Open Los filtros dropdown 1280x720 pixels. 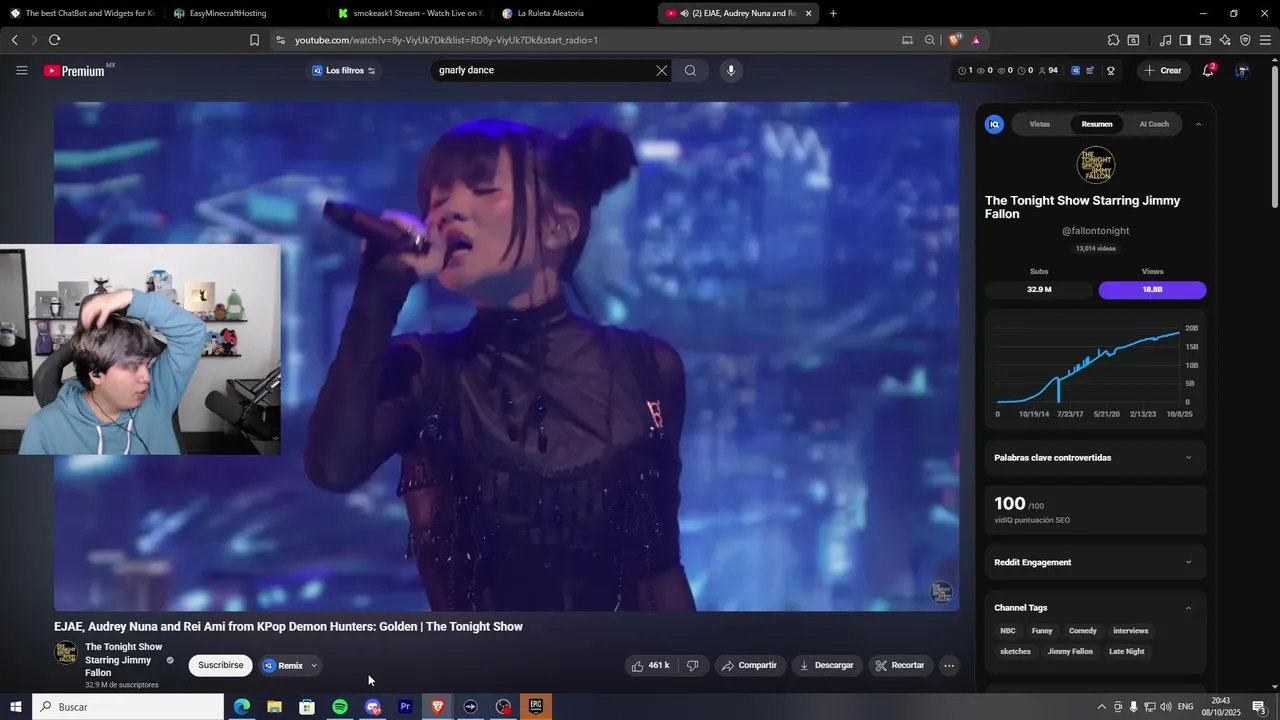coord(344,70)
